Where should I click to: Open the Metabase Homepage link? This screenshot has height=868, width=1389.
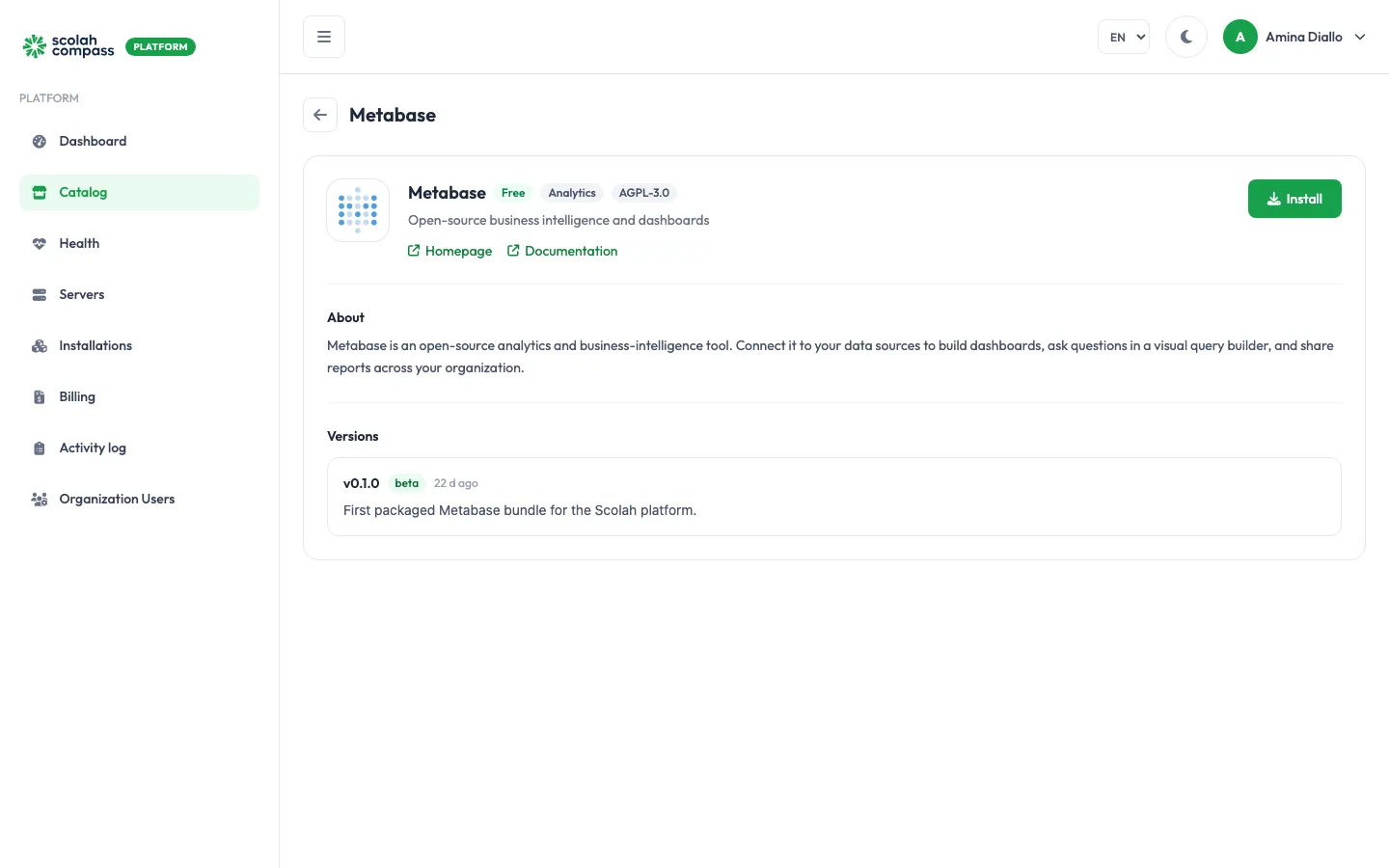click(449, 251)
